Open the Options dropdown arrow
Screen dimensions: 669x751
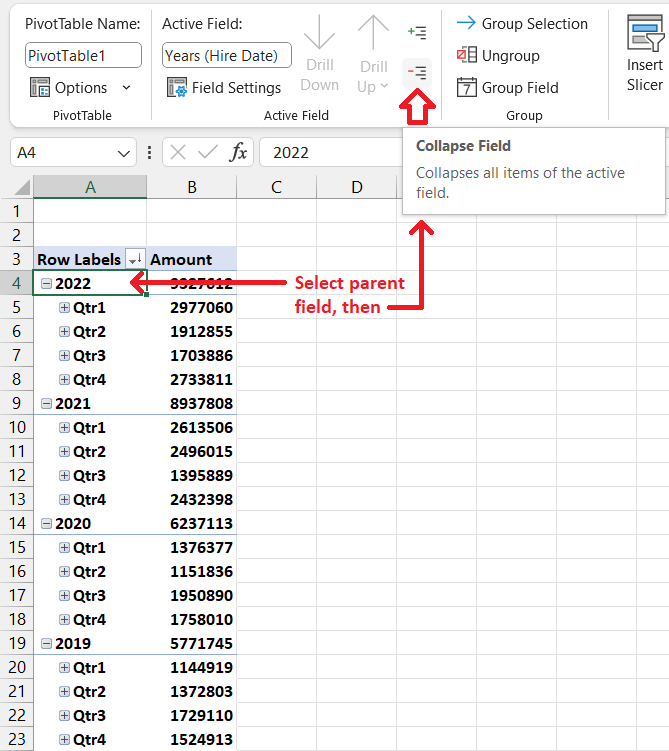pyautogui.click(x=126, y=88)
